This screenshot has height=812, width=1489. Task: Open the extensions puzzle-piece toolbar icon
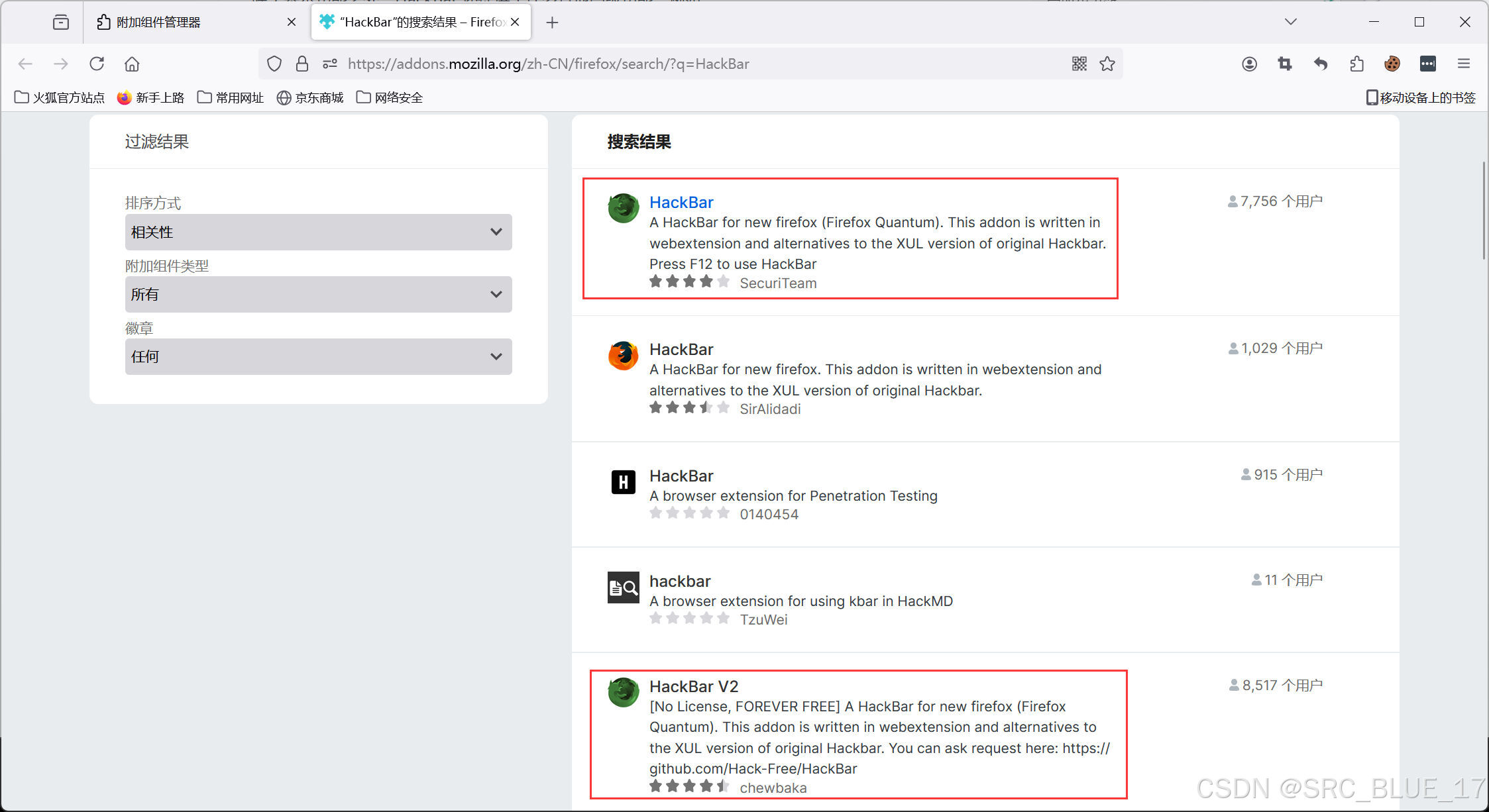pos(1356,64)
